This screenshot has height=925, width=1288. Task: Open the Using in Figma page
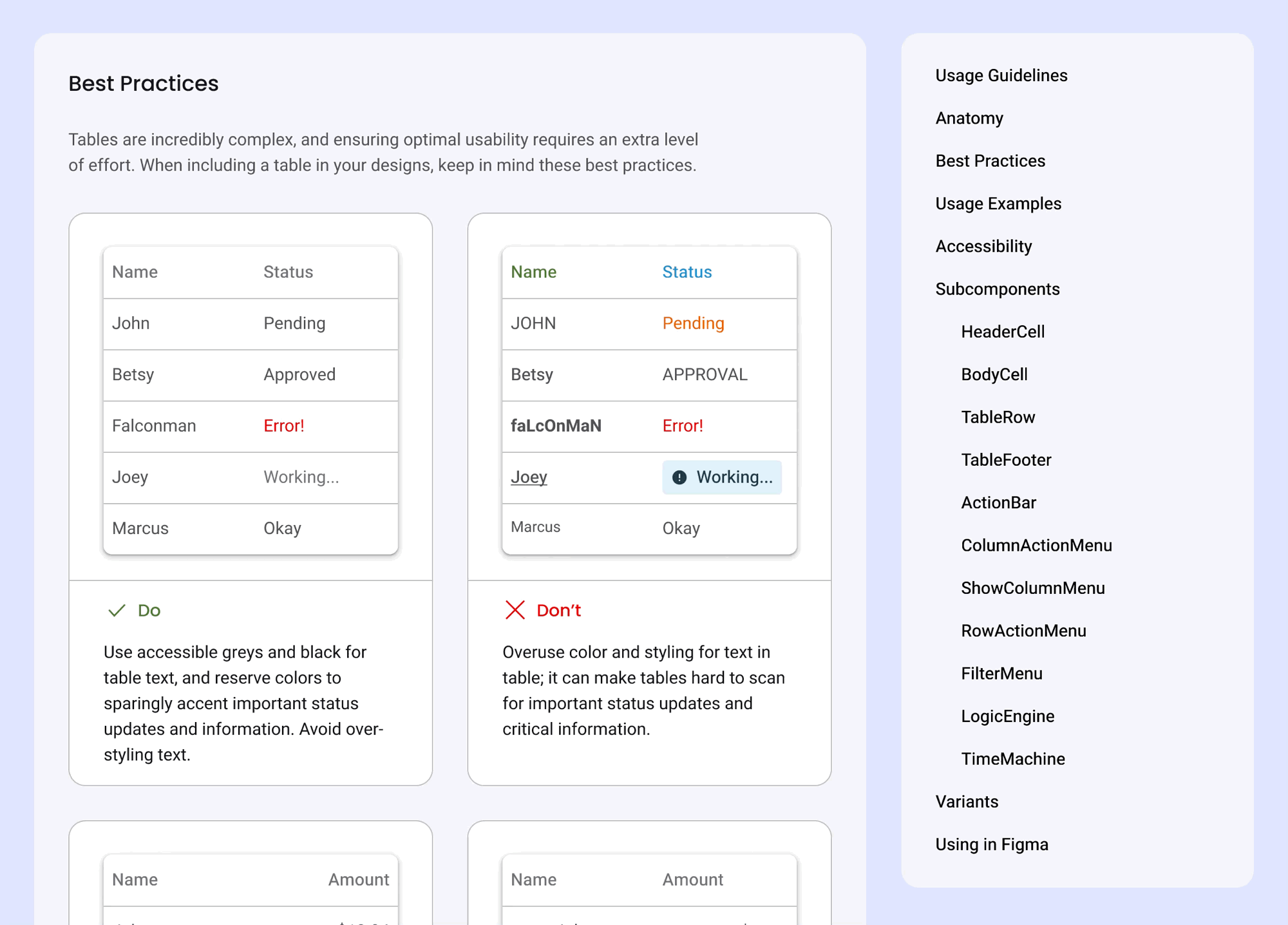click(x=992, y=844)
